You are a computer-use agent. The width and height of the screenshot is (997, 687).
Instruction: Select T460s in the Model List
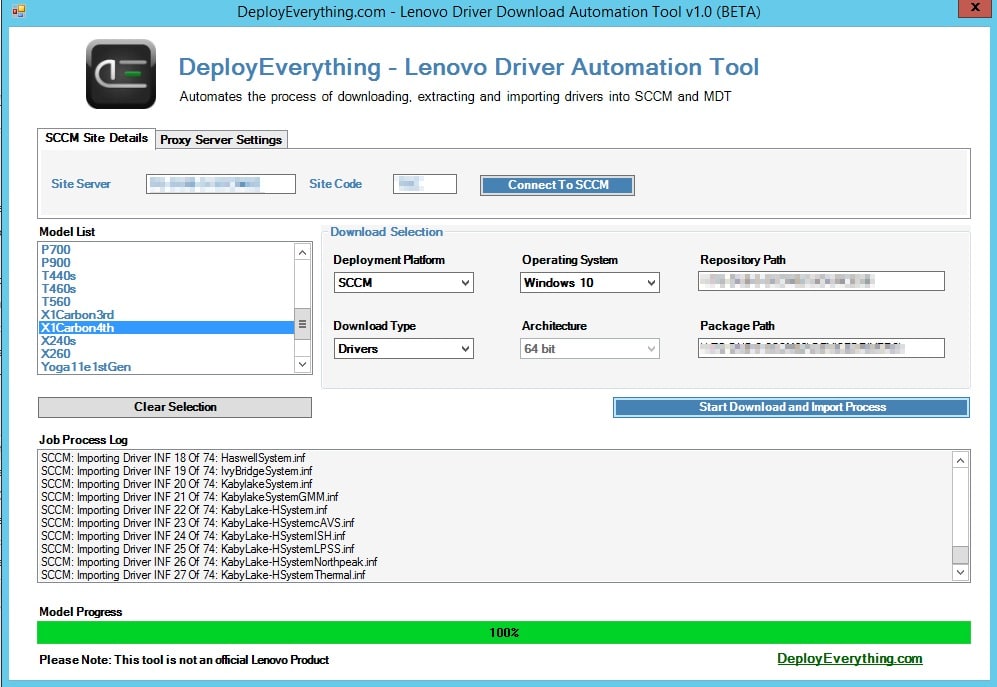167,289
